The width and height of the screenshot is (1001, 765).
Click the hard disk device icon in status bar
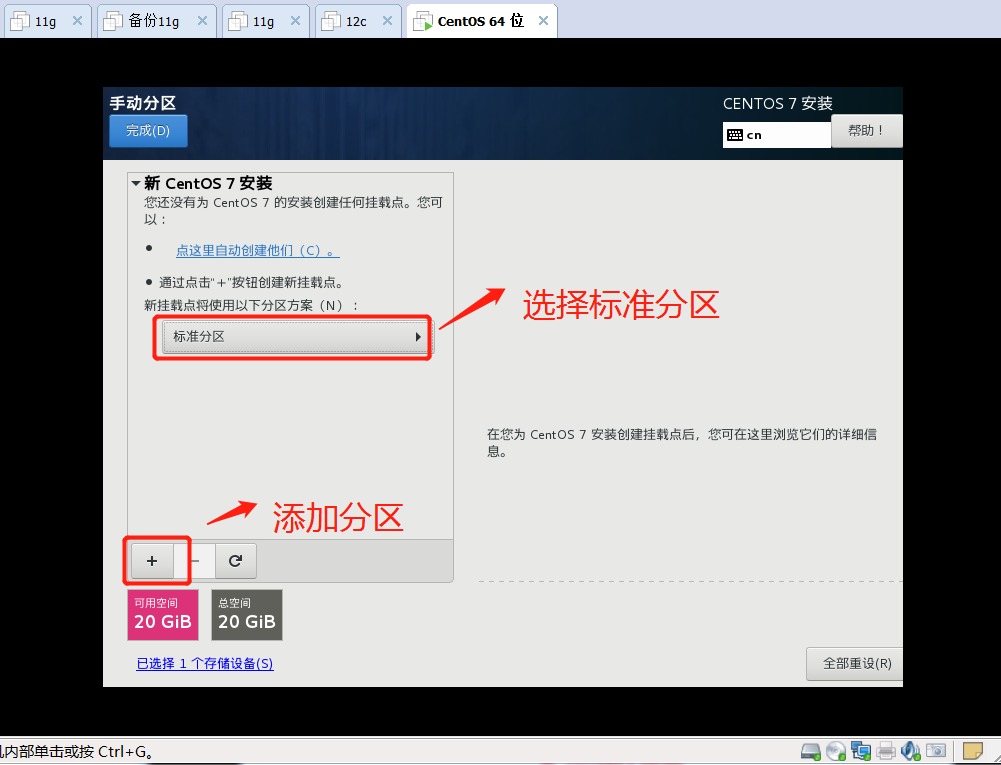(811, 751)
